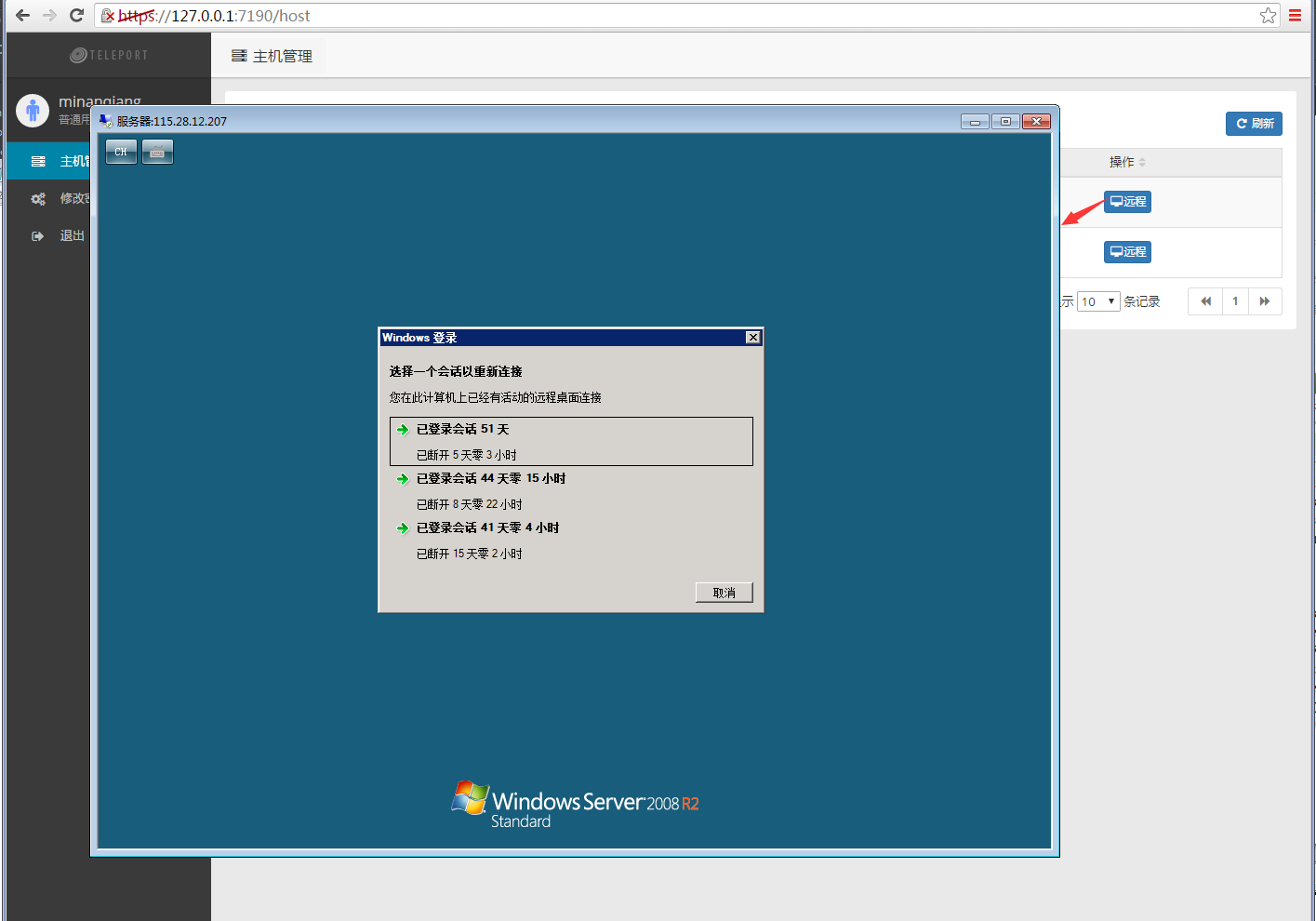1316x921 pixels.
Task: Click the browser back arrow
Action: point(23,16)
